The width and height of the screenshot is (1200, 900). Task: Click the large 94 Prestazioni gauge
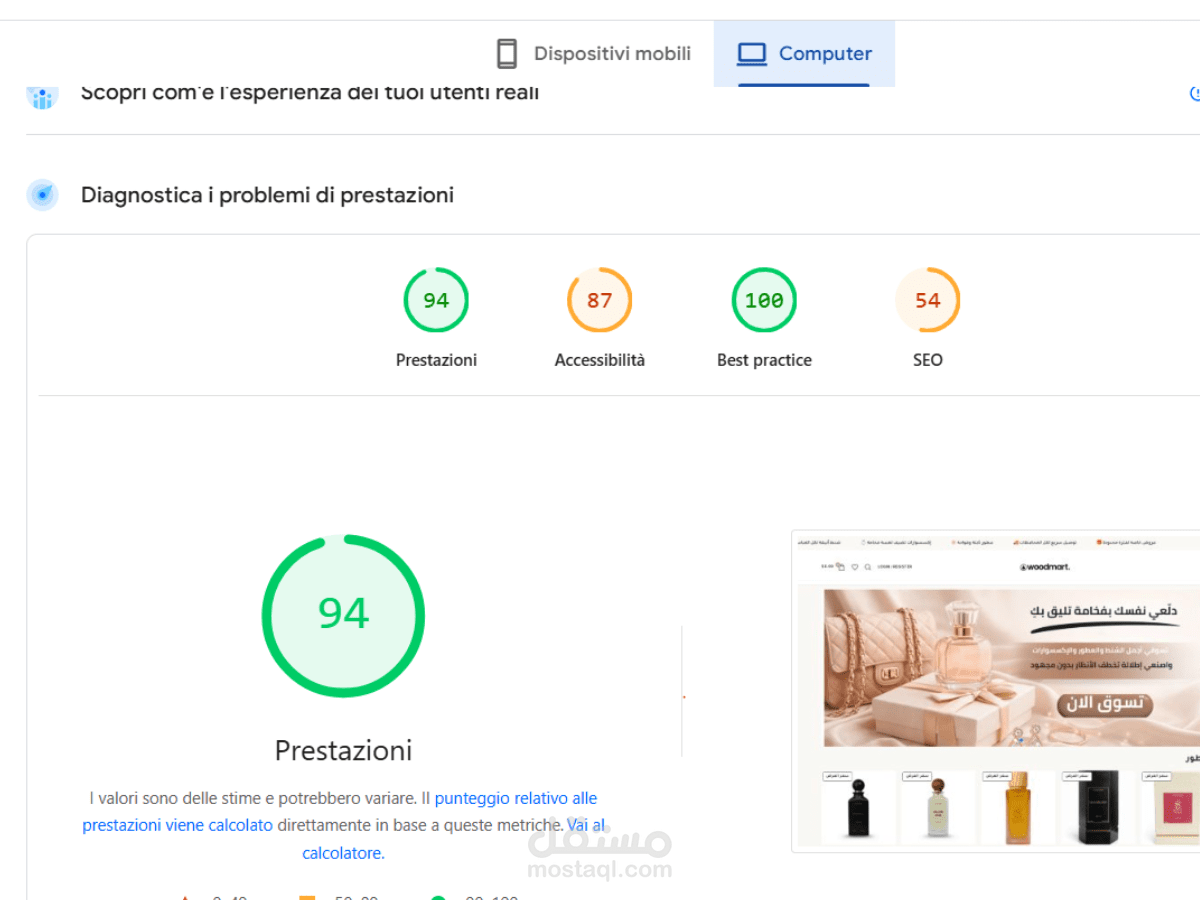click(343, 615)
